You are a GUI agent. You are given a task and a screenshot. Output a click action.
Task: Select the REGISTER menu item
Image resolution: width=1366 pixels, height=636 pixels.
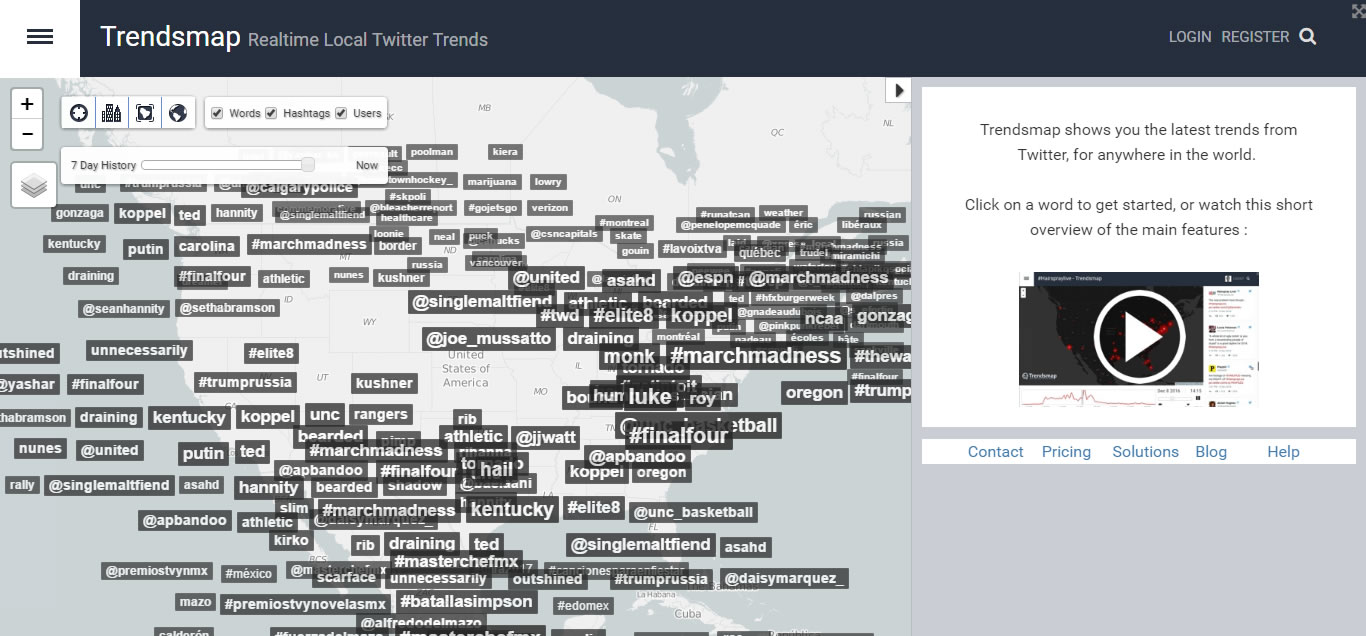[1254, 36]
